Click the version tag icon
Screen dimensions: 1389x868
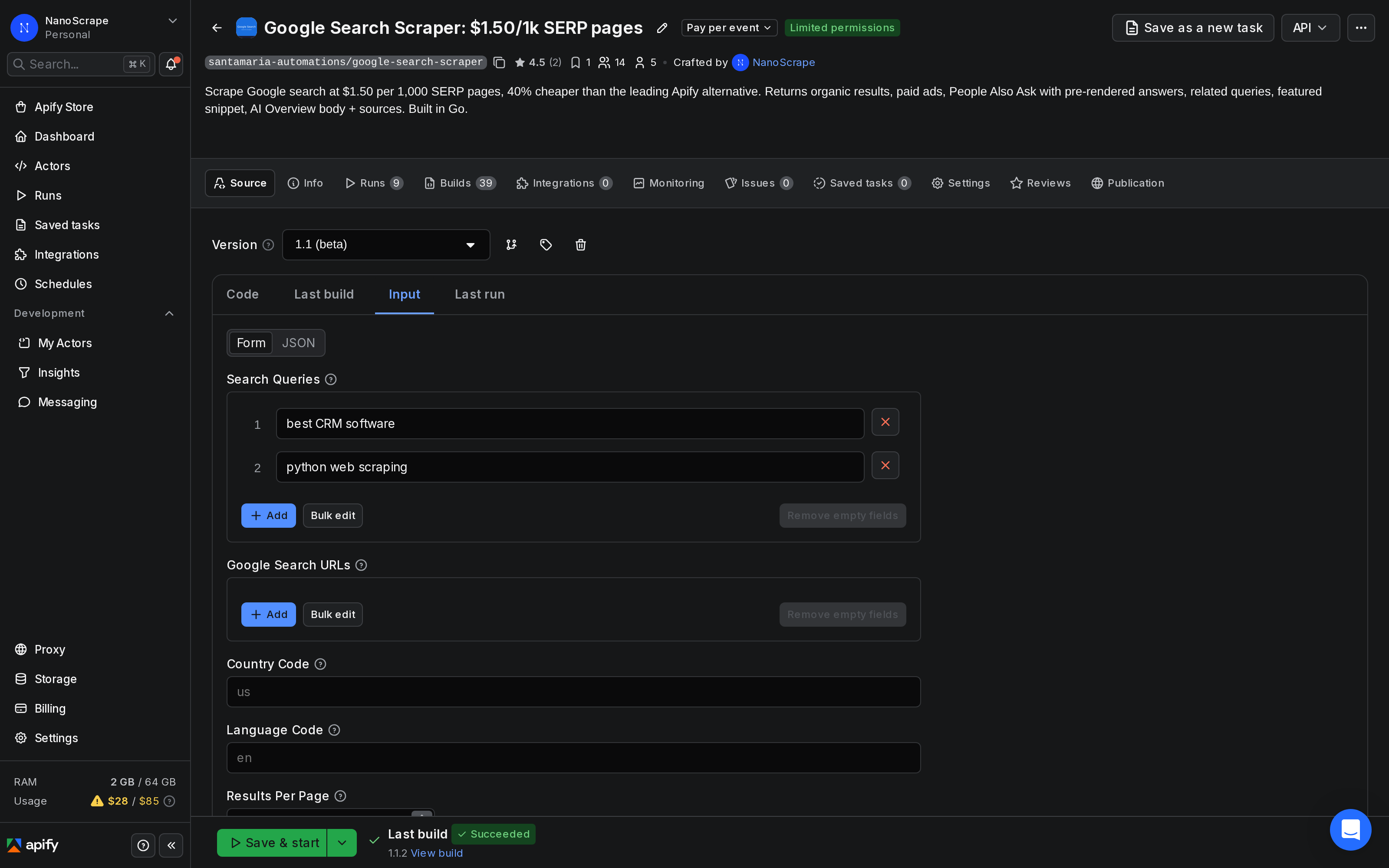[546, 244]
